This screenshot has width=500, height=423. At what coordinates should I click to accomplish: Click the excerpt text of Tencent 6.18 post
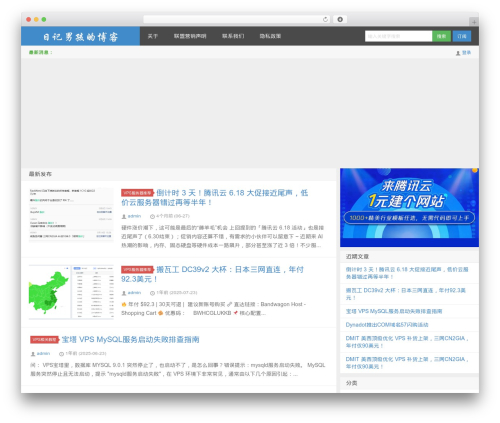[222, 236]
